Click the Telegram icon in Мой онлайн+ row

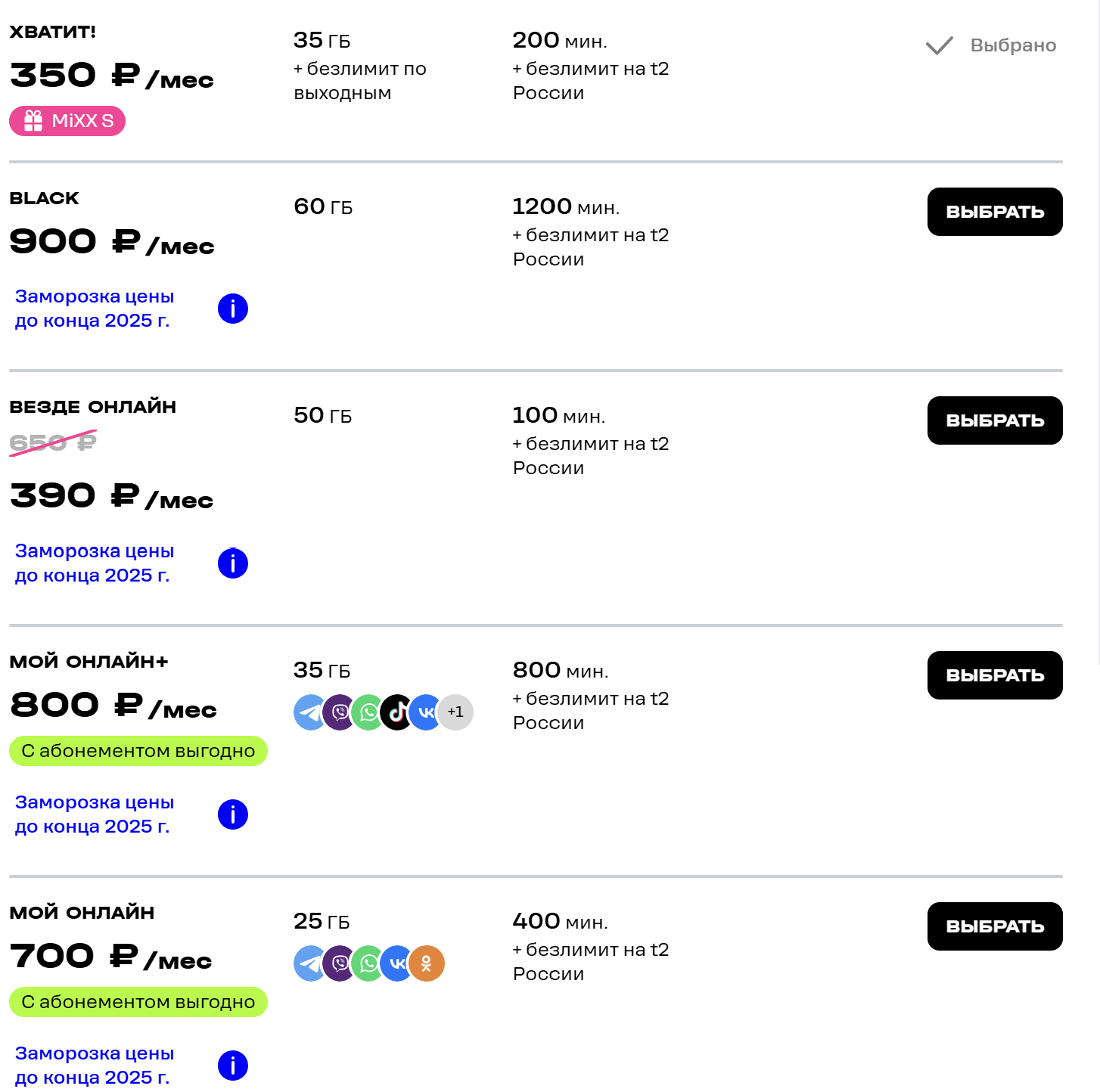[x=309, y=712]
